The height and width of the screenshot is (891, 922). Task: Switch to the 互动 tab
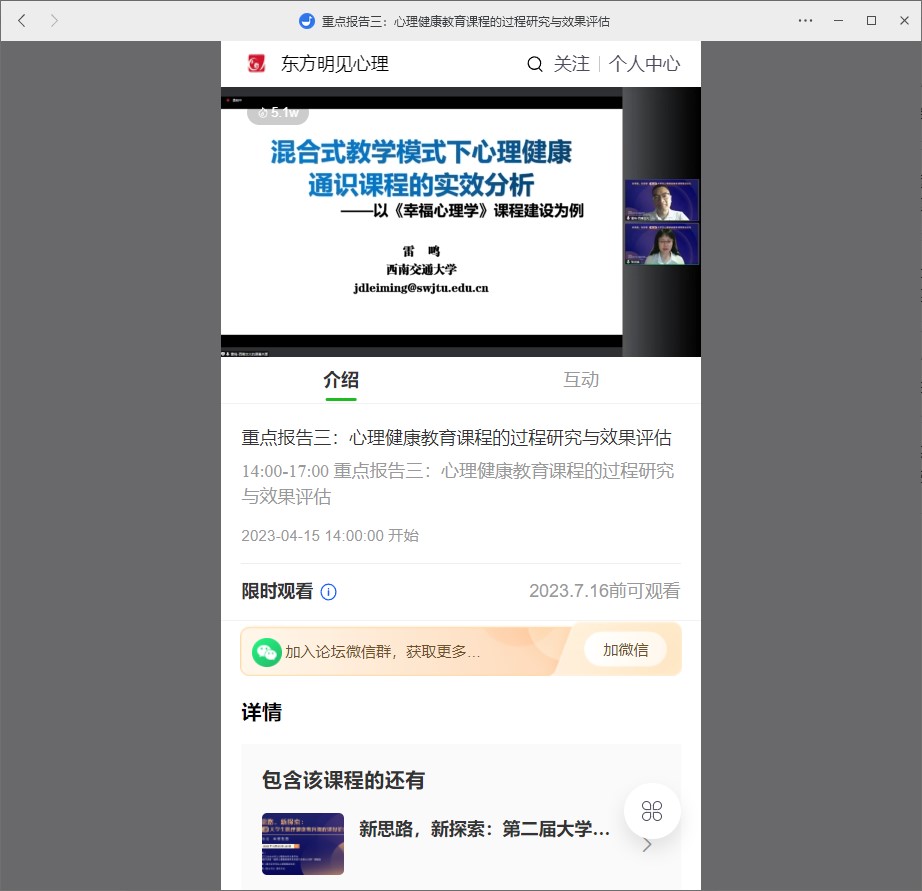[581, 380]
